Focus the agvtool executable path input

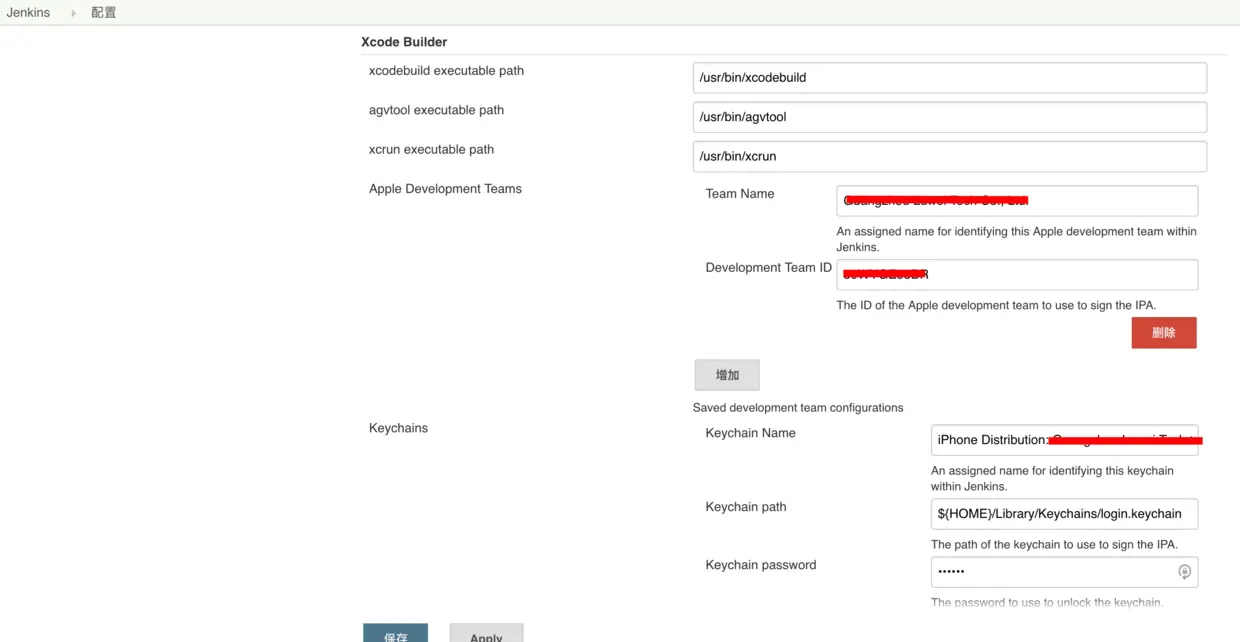949,117
